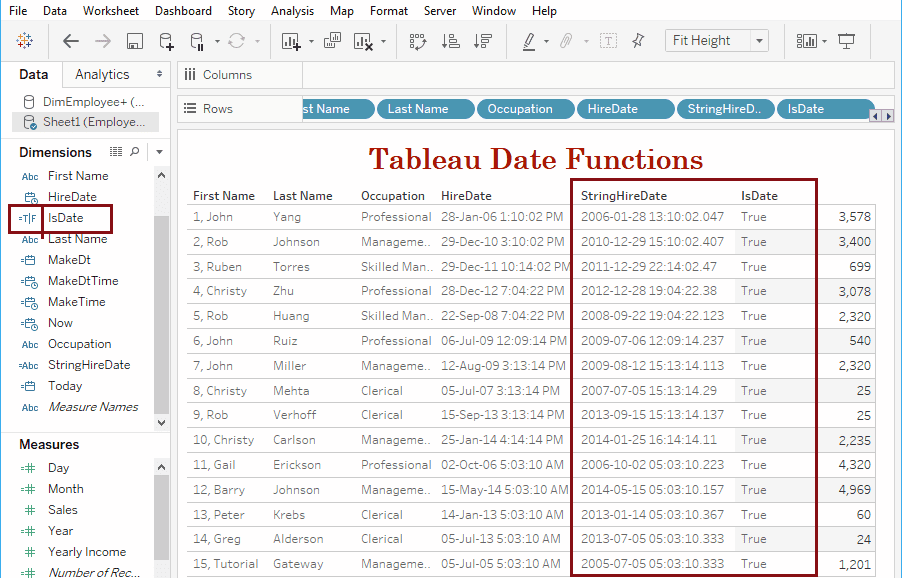Screen dimensions: 902x578
Task: Click the Pause Auto Updates icon
Action: [x=197, y=41]
